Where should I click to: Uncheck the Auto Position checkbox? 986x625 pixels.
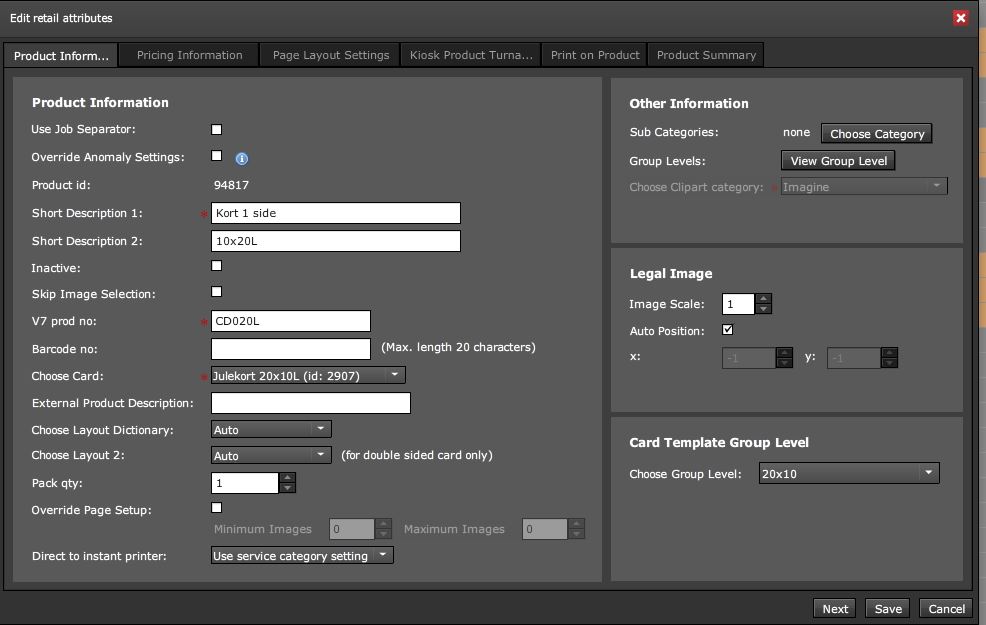click(728, 329)
